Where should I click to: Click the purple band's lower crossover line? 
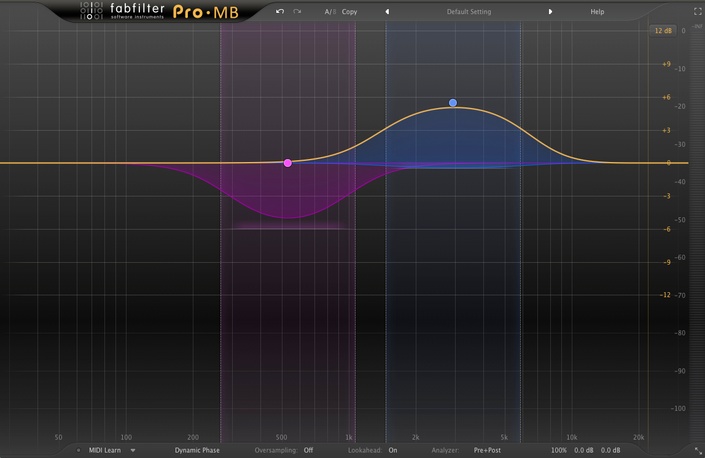[x=221, y=233]
